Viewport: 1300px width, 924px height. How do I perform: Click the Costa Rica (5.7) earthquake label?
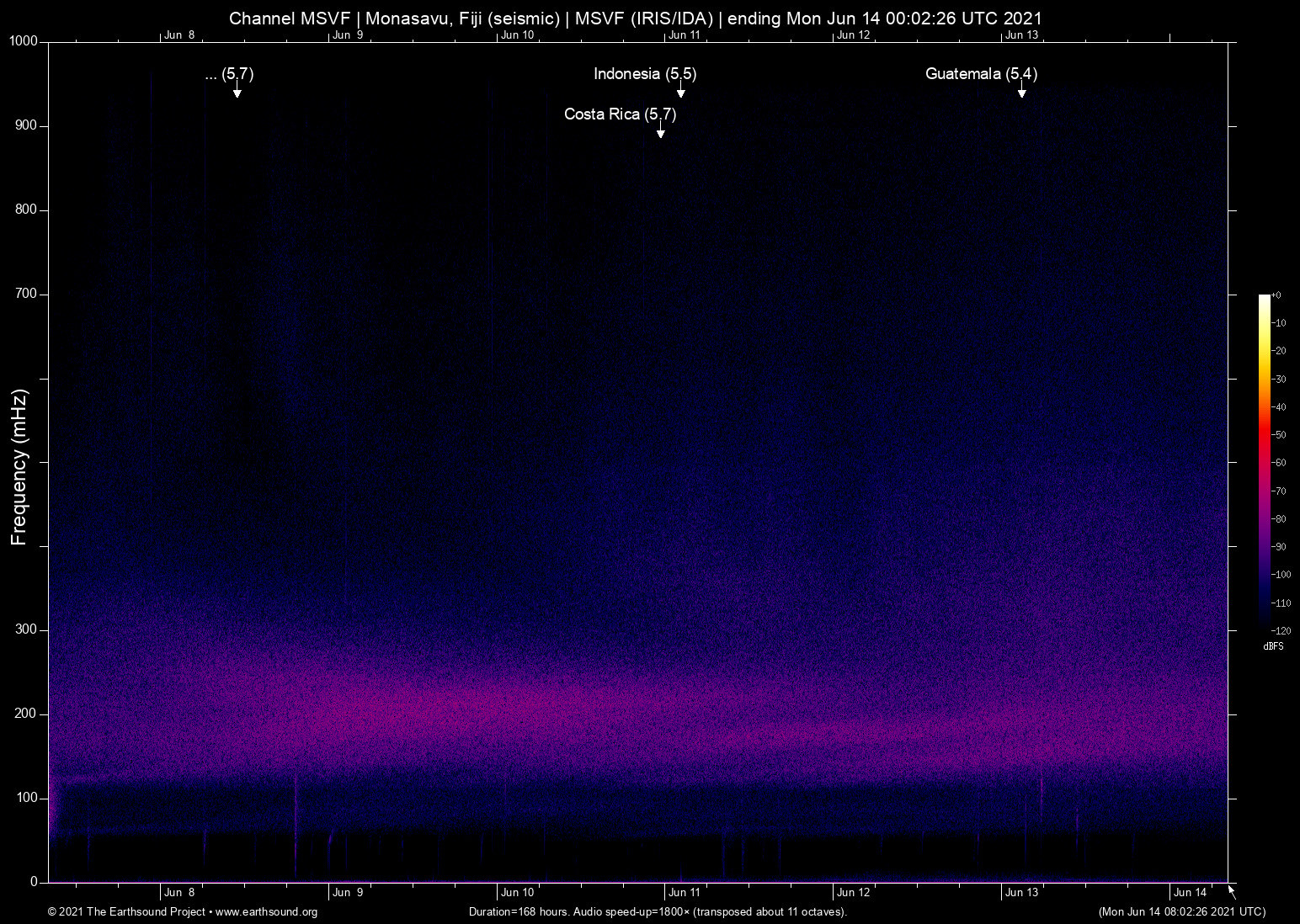620,114
